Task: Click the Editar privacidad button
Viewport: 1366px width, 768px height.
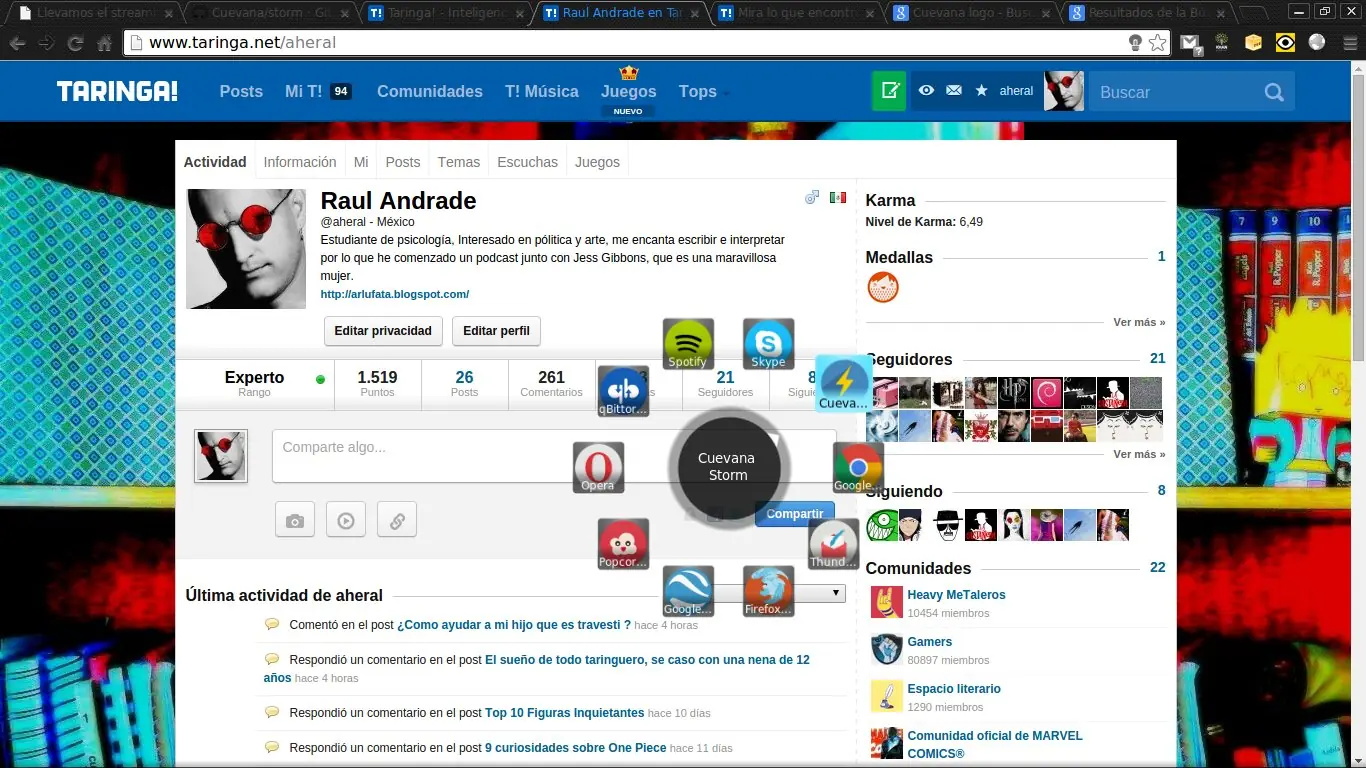Action: pos(383,331)
